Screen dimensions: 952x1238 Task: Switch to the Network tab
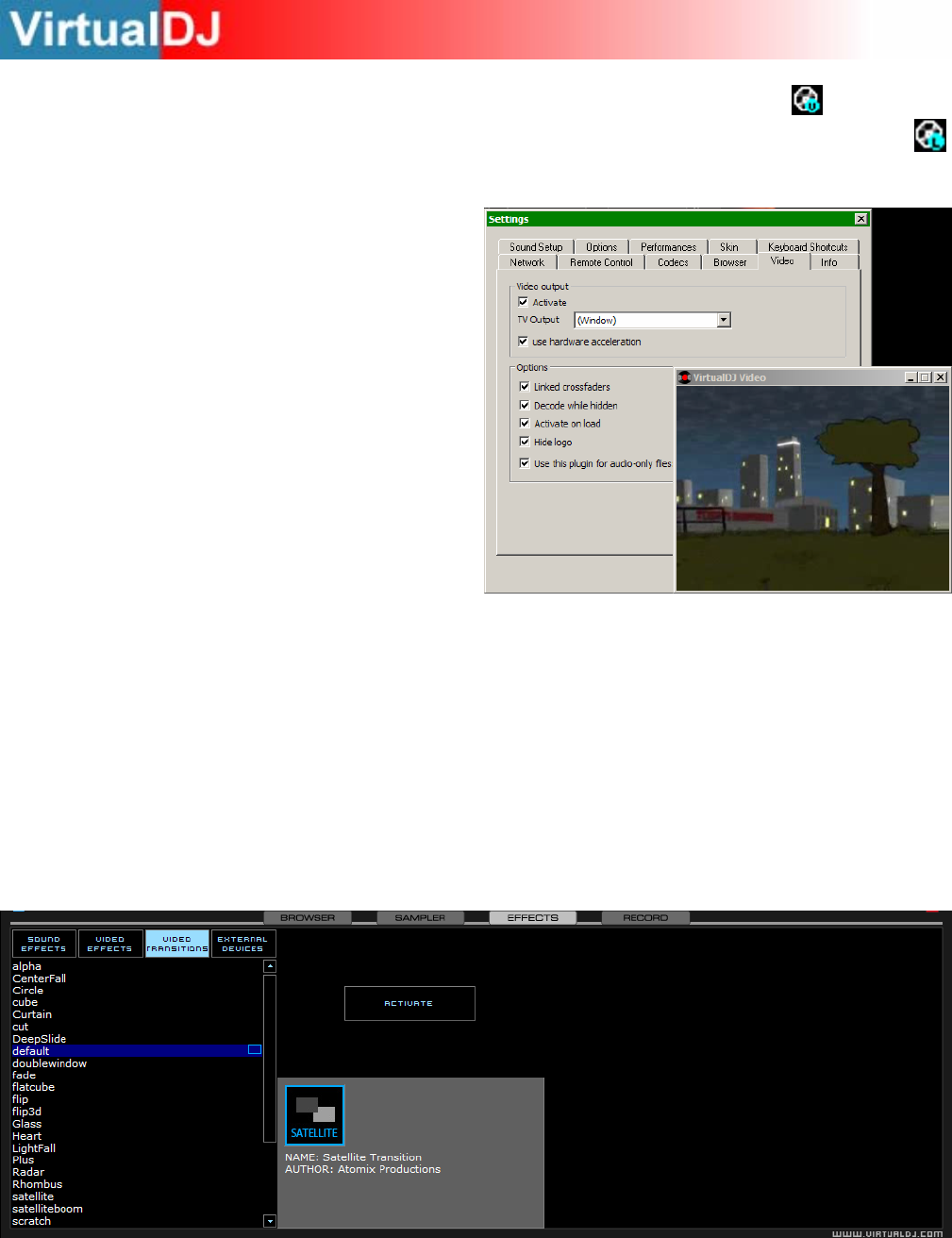[x=527, y=262]
